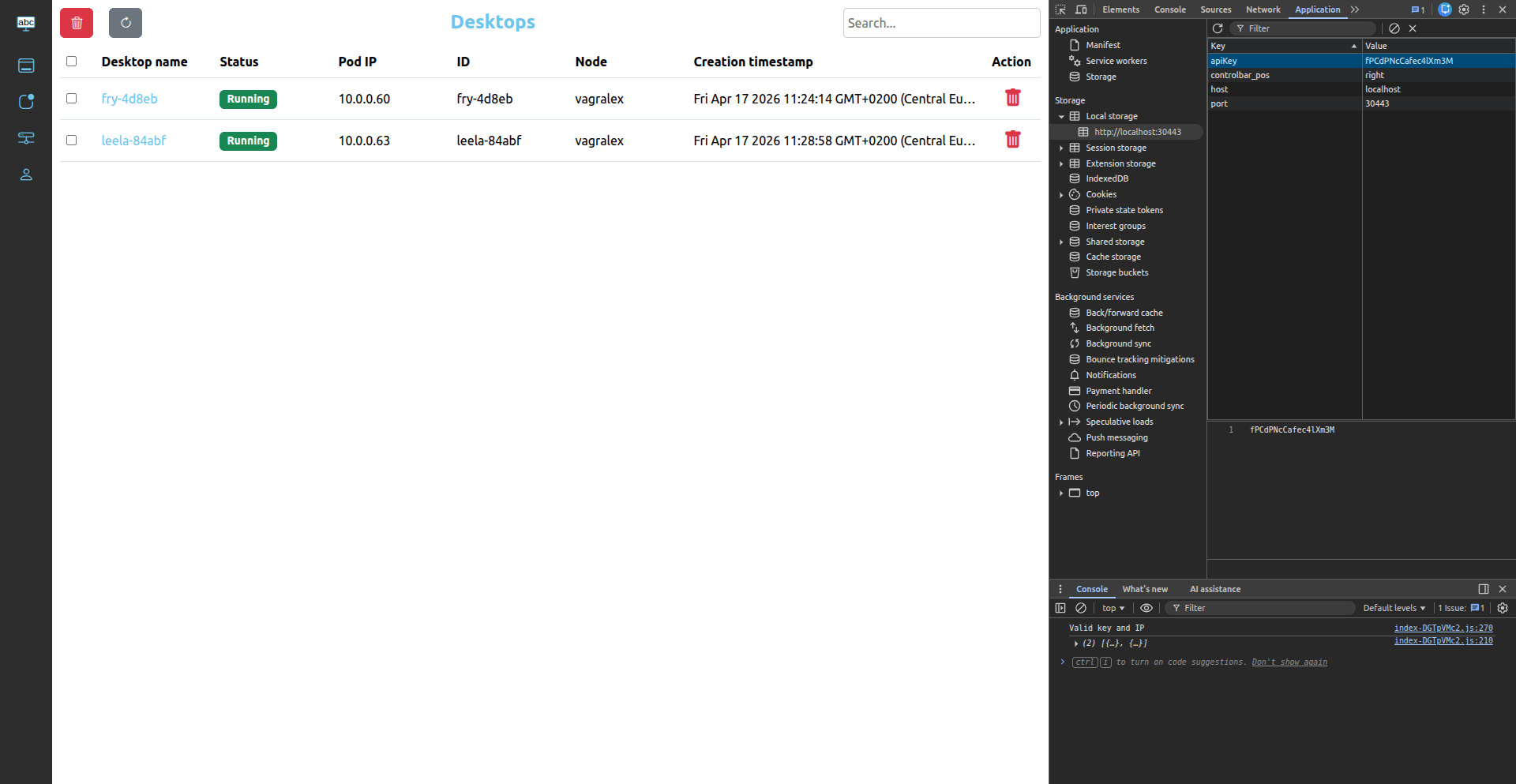Viewport: 1516px width, 784px height.
Task: Open the fry-4d8eb desktop link
Action: 129,99
